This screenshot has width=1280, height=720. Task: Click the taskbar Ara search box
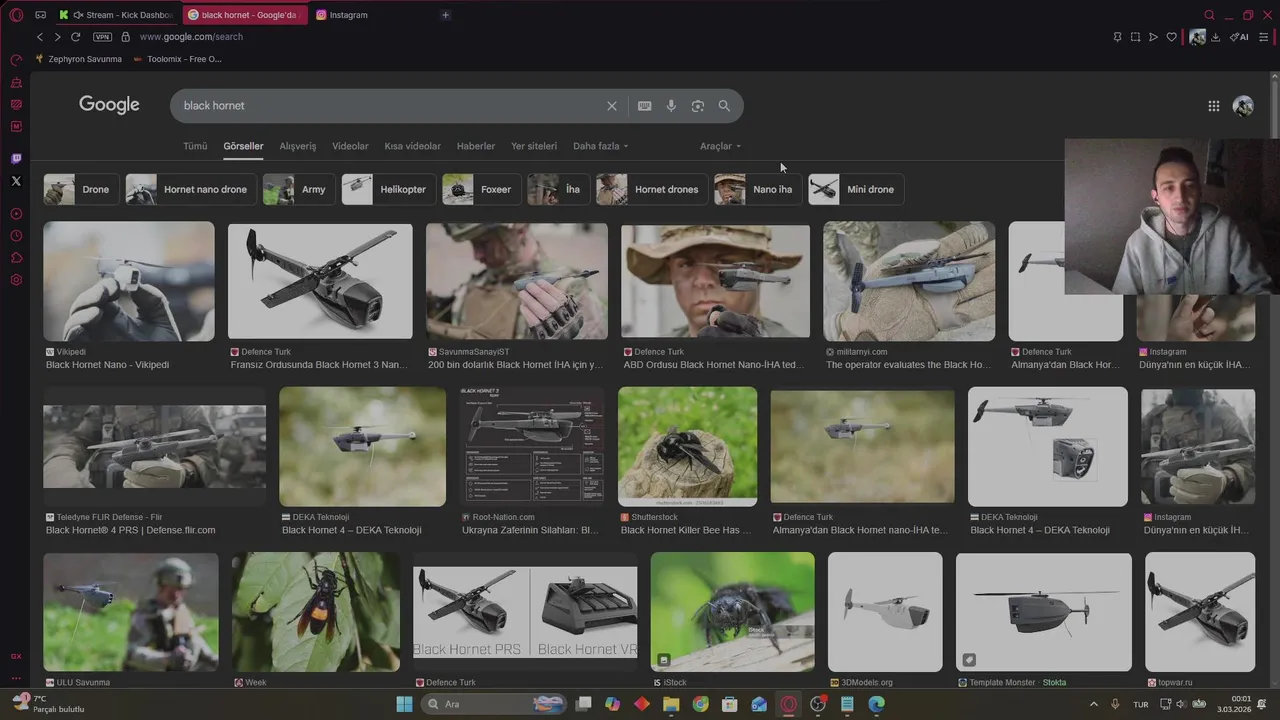pos(495,704)
